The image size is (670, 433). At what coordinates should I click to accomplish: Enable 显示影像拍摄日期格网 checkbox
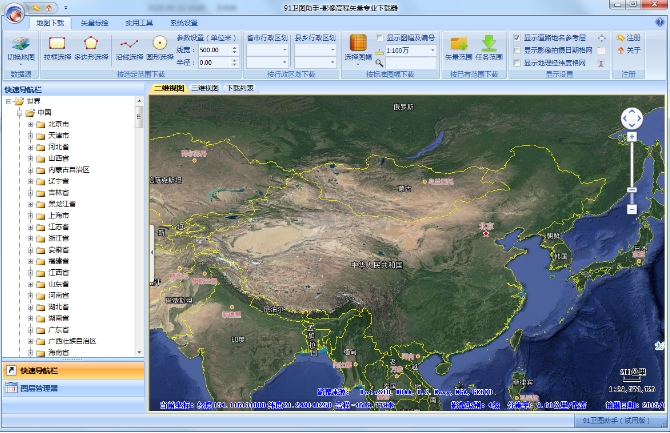pos(517,50)
